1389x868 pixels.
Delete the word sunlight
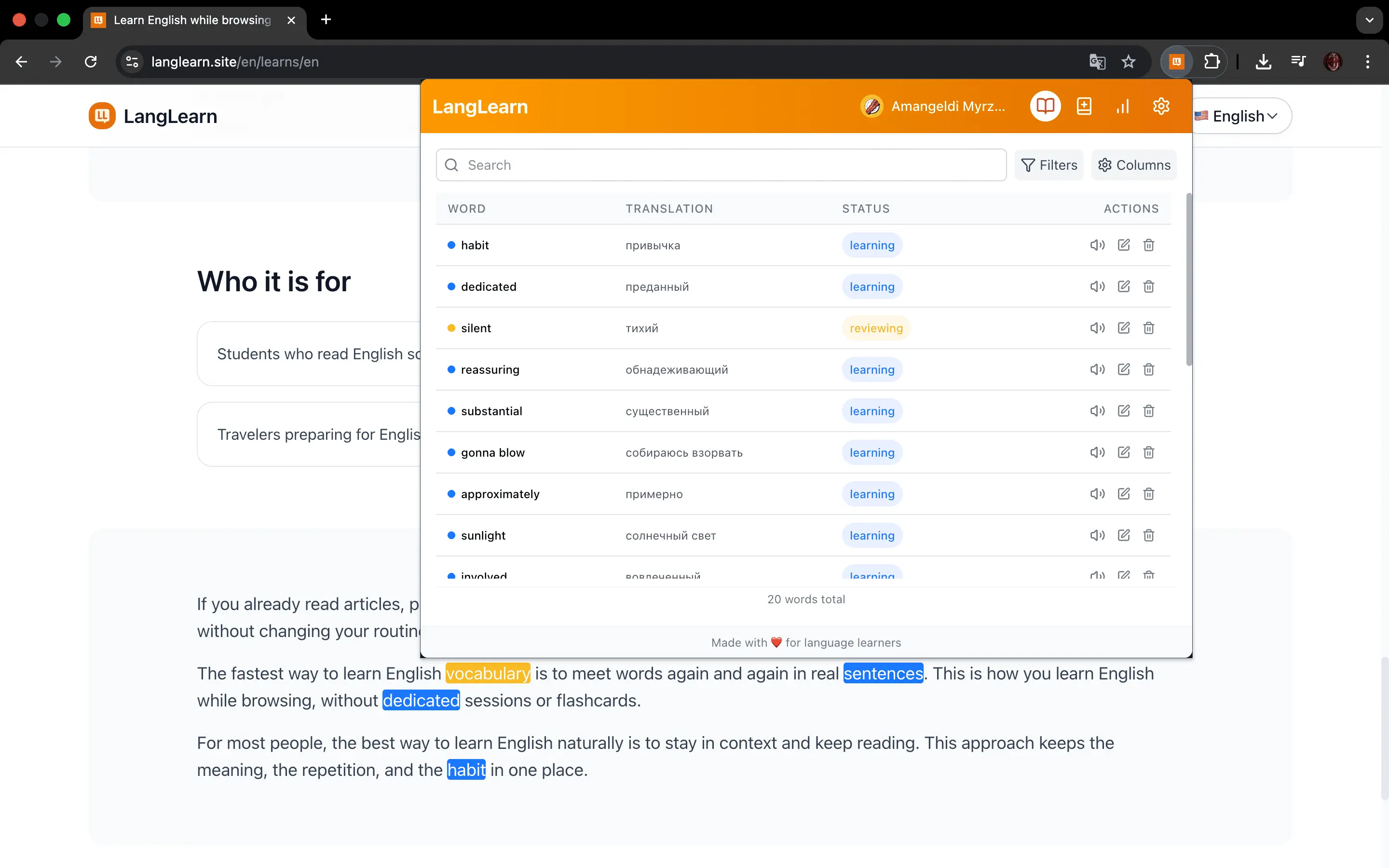[1148, 535]
